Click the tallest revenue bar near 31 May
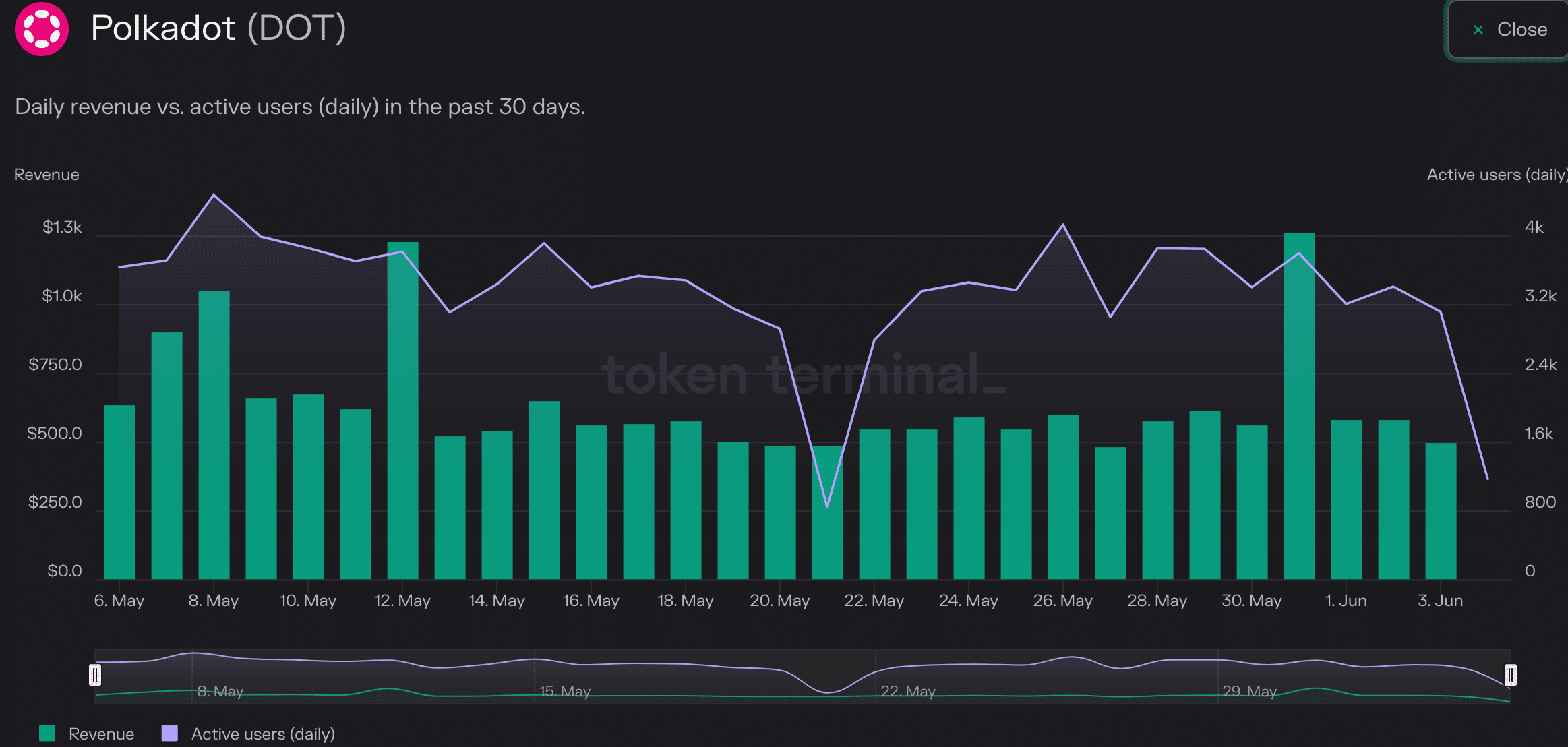1568x747 pixels. click(1299, 406)
